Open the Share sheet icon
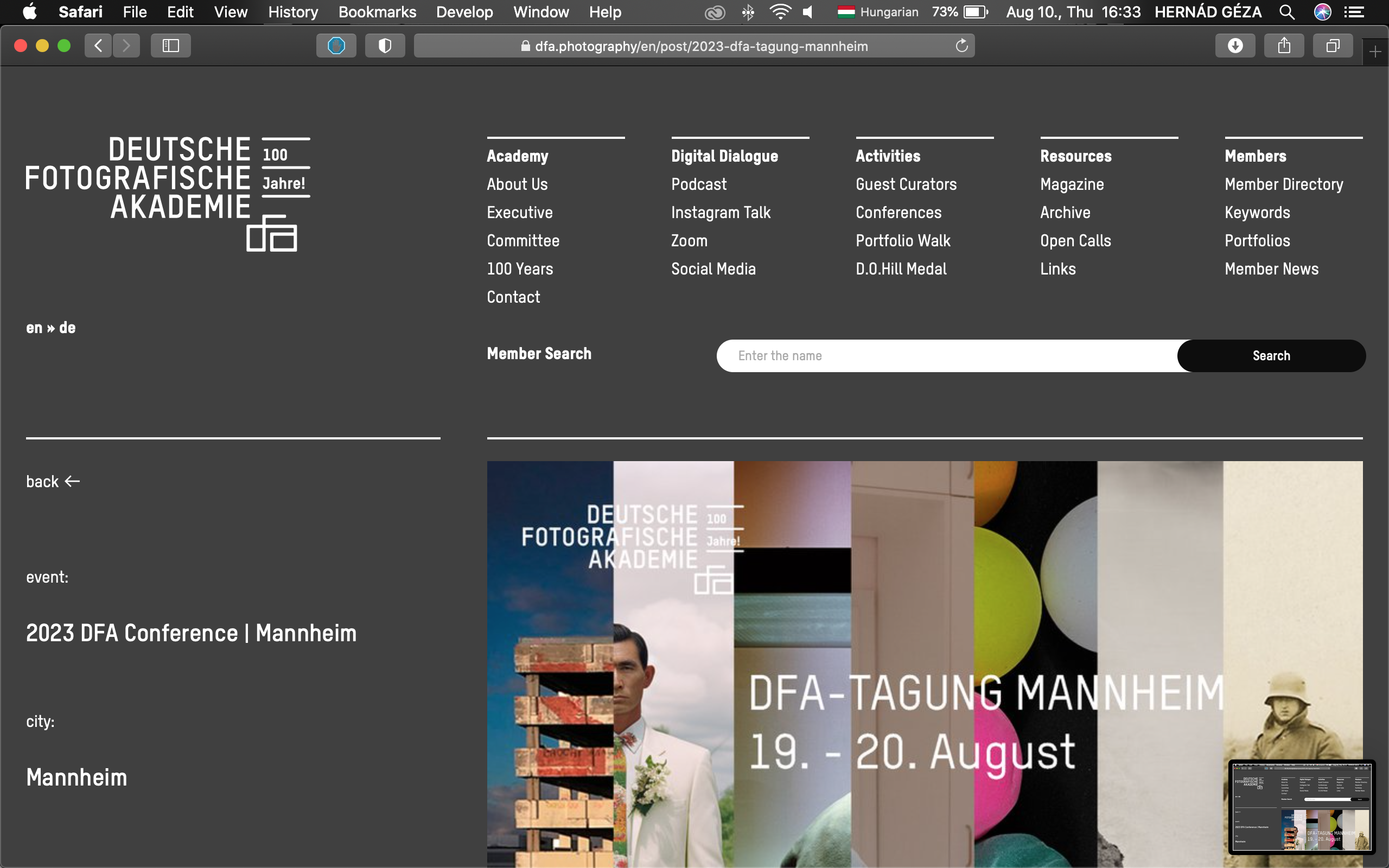 [1284, 46]
